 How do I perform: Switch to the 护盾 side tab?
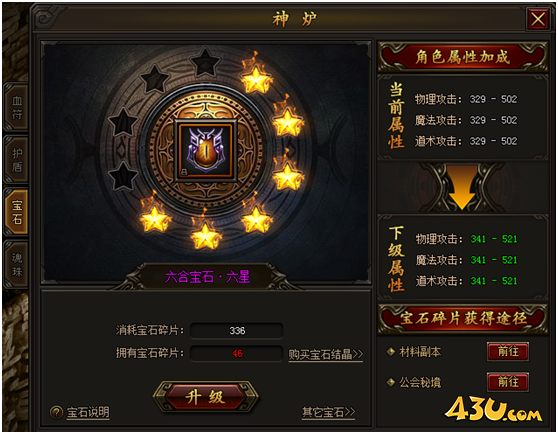click(x=16, y=160)
